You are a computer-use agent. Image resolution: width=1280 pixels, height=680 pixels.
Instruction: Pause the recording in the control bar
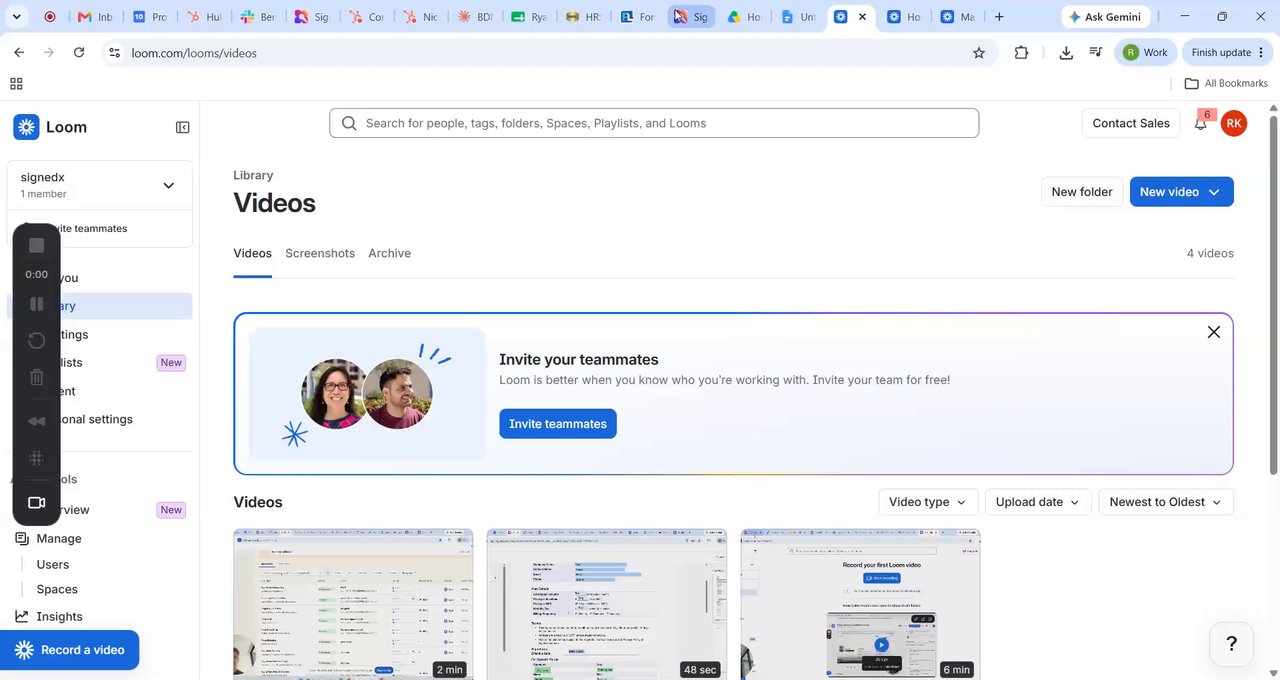[x=37, y=304]
